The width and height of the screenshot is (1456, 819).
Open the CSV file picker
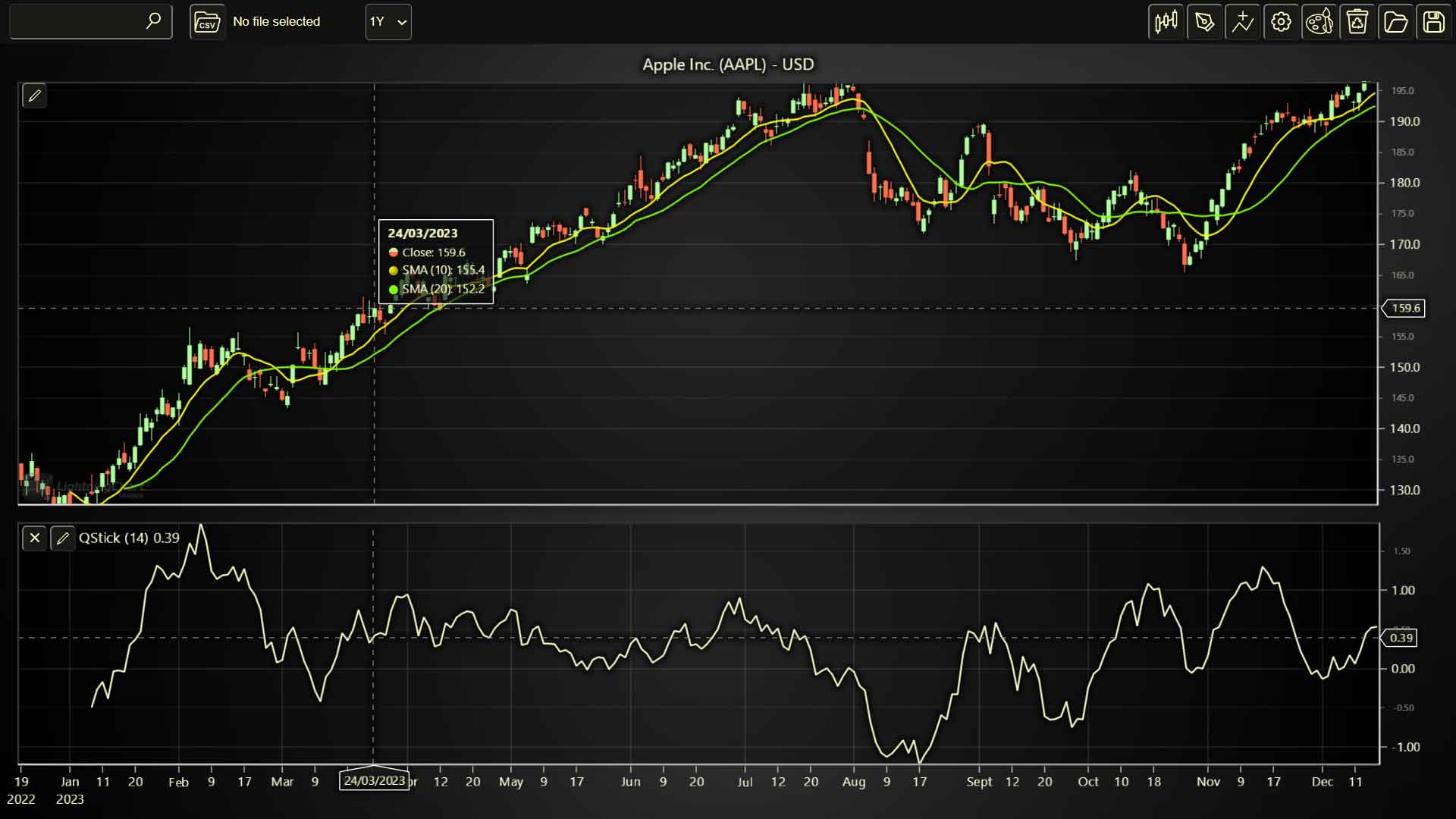pos(207,22)
